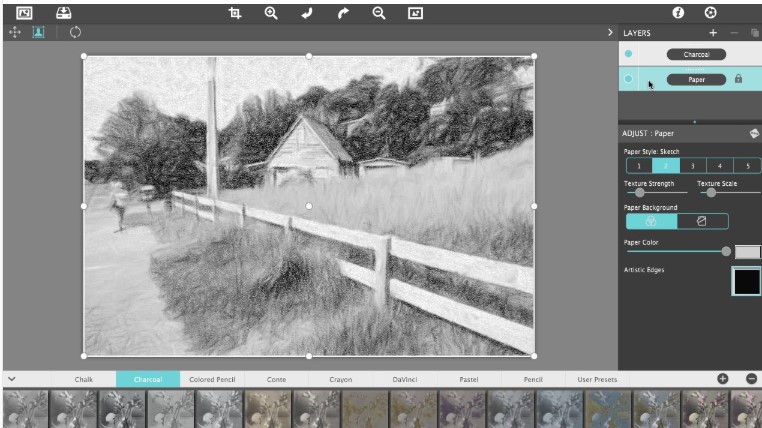Zoom out with the magnifier minus icon
Image resolution: width=762 pixels, height=428 pixels.
pyautogui.click(x=379, y=13)
